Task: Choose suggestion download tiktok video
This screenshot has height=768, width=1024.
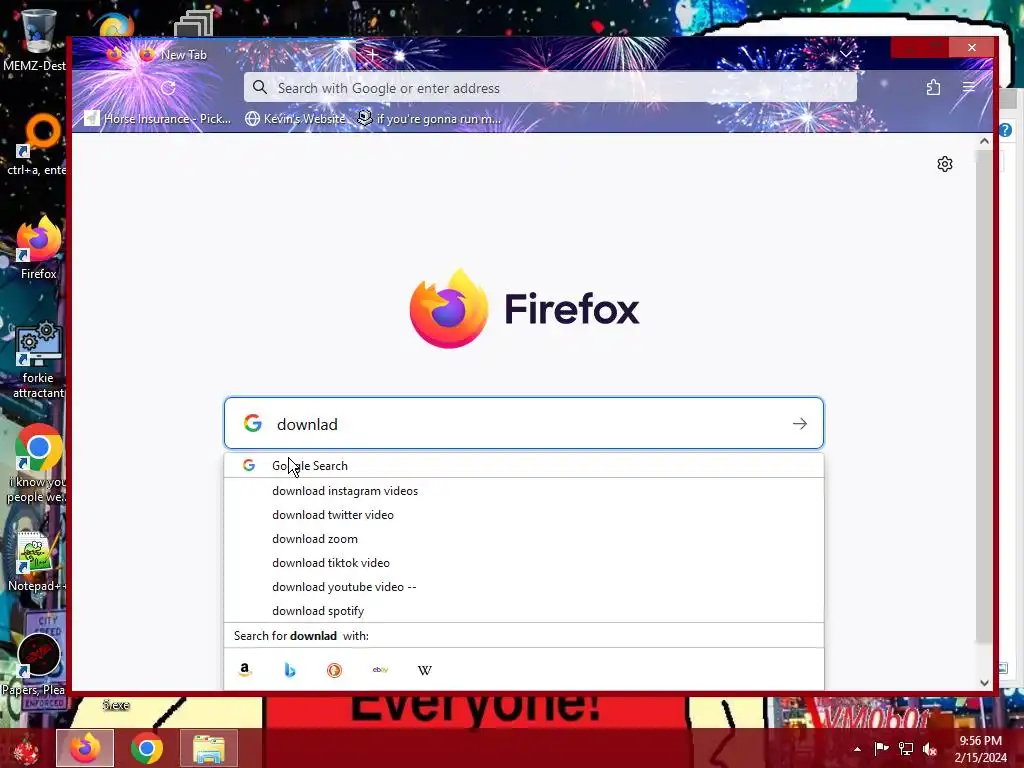Action: coord(524,563)
